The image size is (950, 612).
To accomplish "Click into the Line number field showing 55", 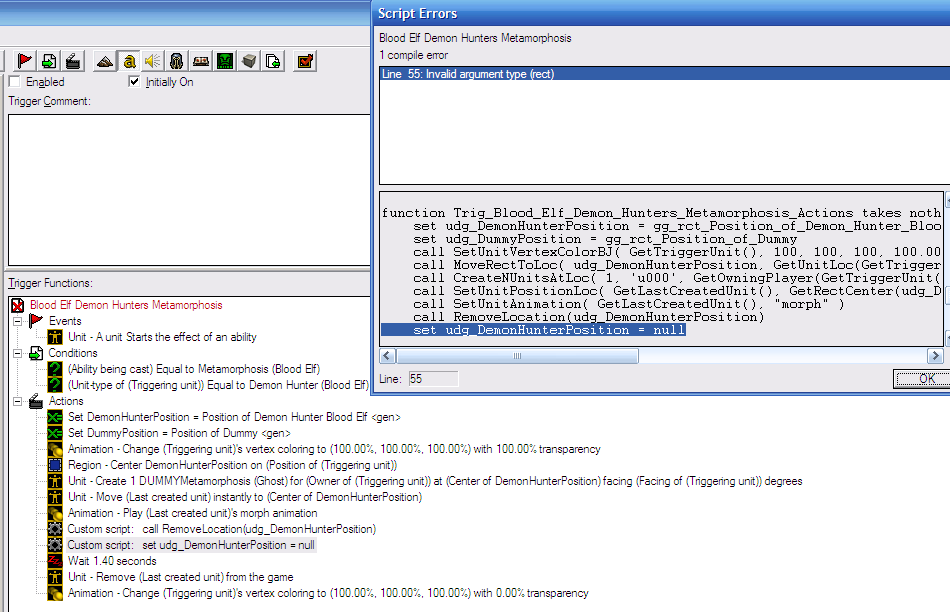I will tap(433, 379).
